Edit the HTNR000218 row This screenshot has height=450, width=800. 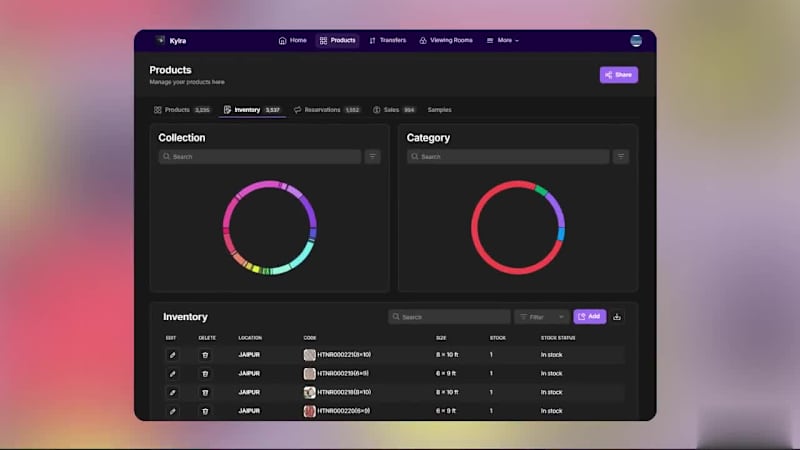[172, 392]
